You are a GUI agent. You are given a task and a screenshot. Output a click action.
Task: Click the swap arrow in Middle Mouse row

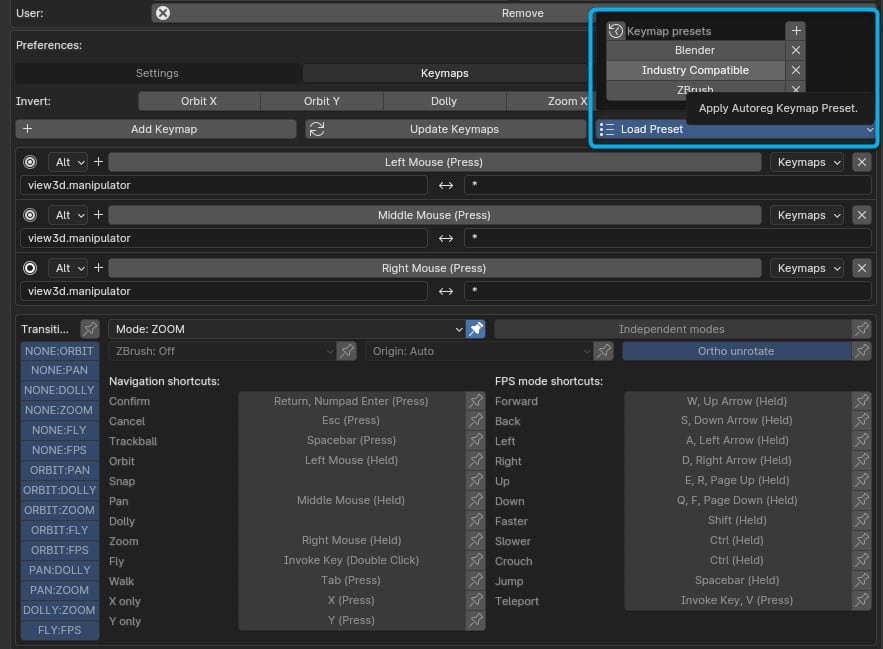pyautogui.click(x=445, y=238)
